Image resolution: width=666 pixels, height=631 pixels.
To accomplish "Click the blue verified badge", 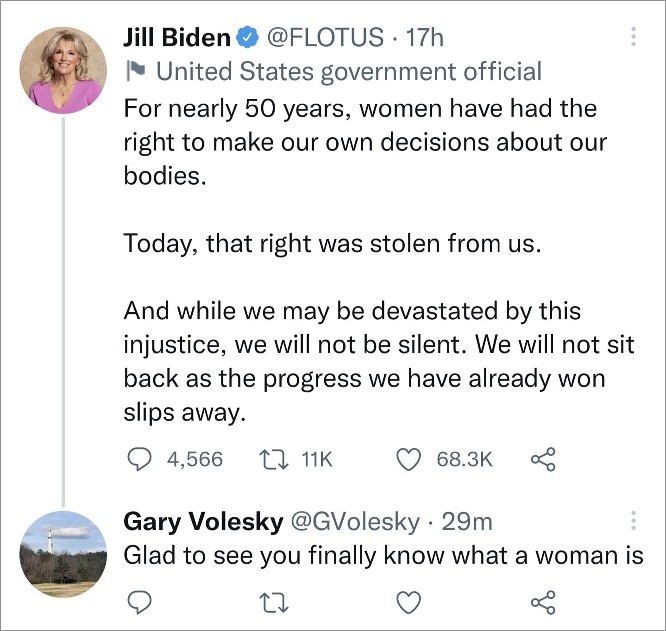I will tap(248, 38).
